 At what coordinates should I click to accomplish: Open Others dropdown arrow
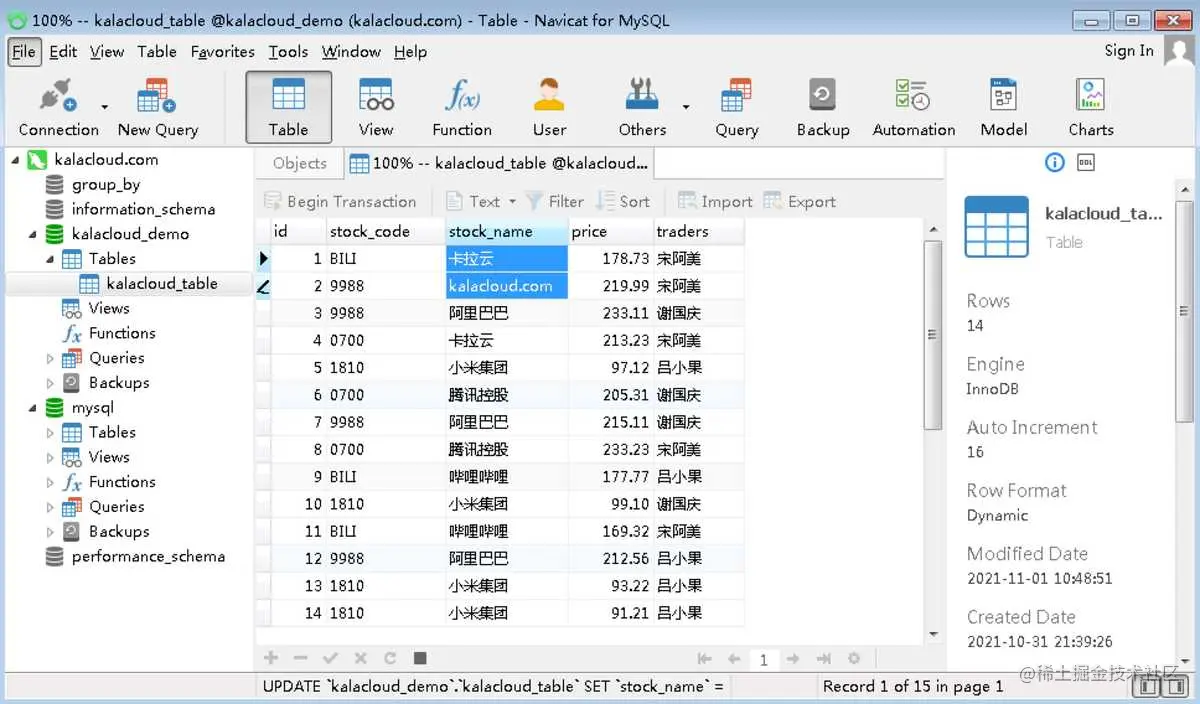[x=685, y=106]
